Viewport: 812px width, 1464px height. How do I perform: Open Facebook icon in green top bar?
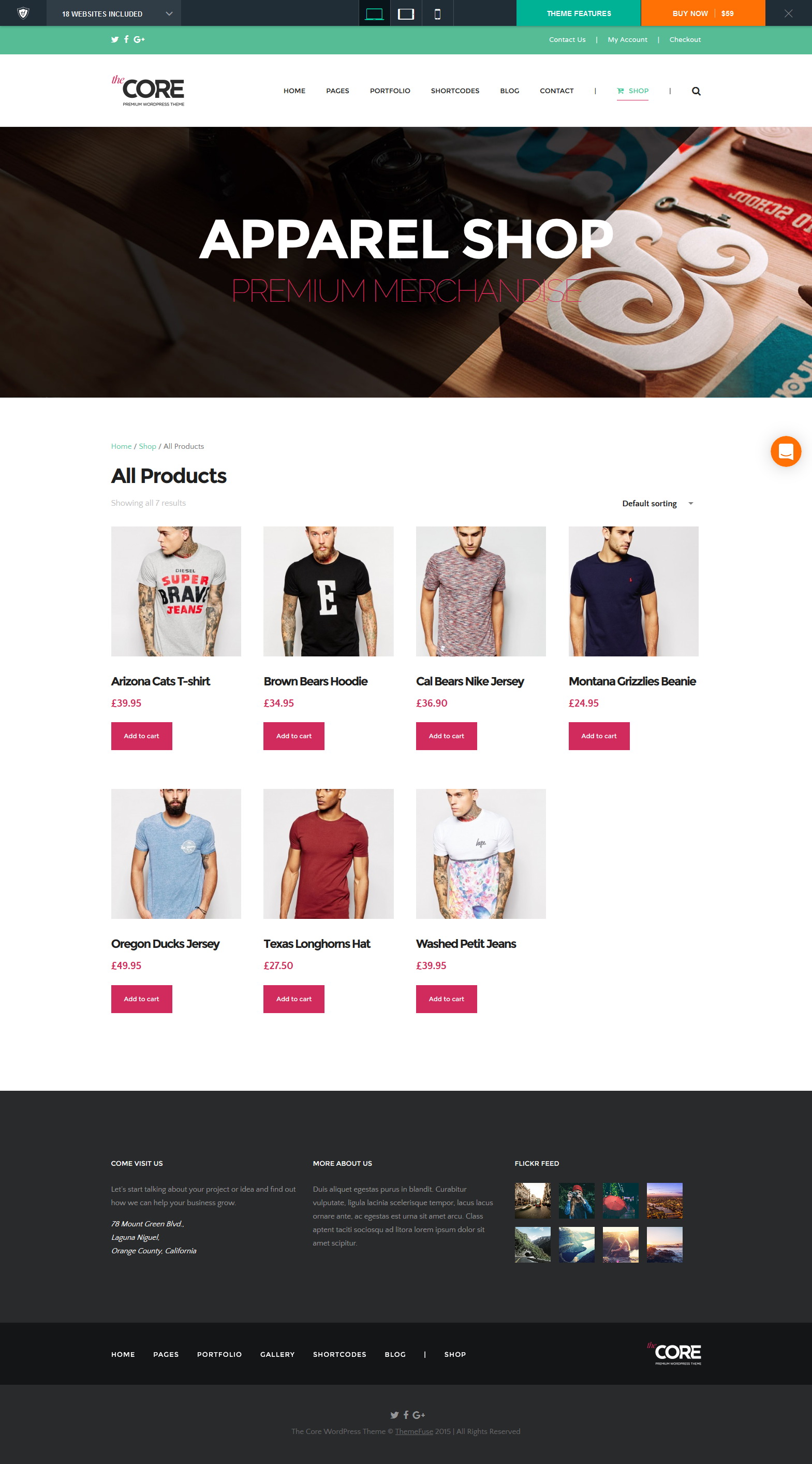[126, 39]
